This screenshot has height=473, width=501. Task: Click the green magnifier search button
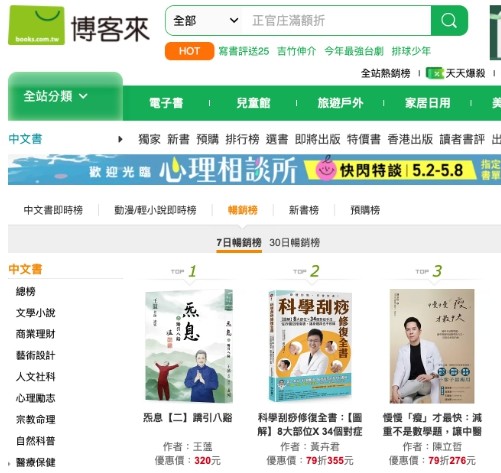pos(449,21)
